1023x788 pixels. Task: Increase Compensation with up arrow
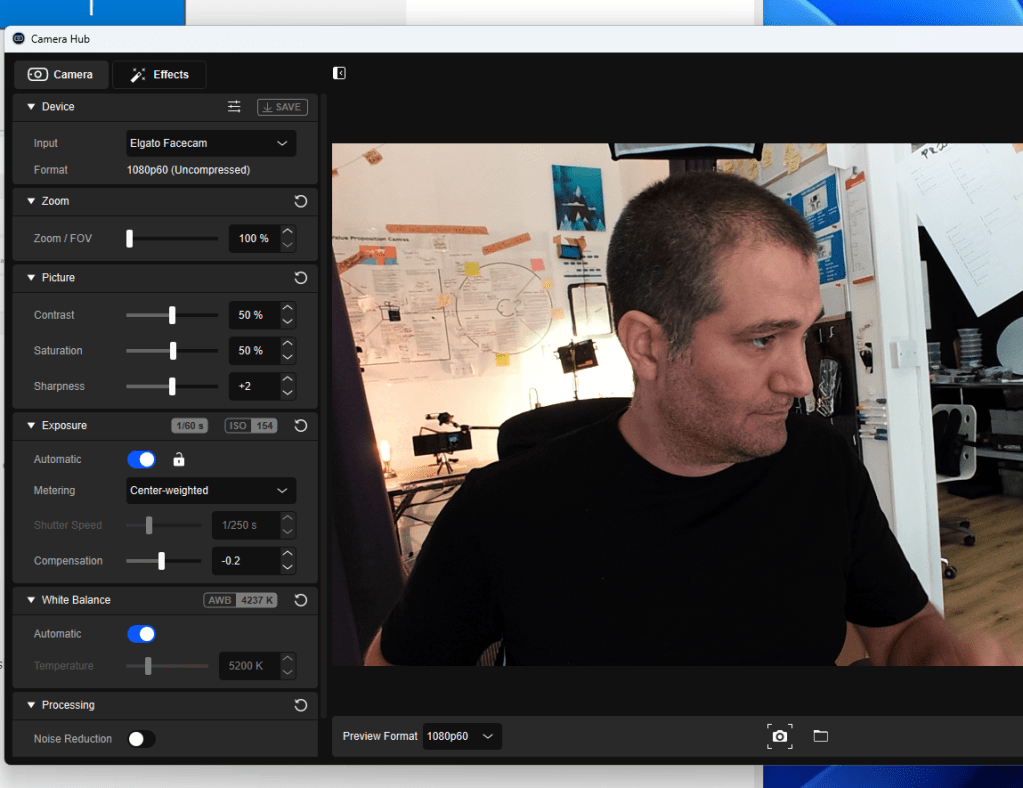[288, 554]
